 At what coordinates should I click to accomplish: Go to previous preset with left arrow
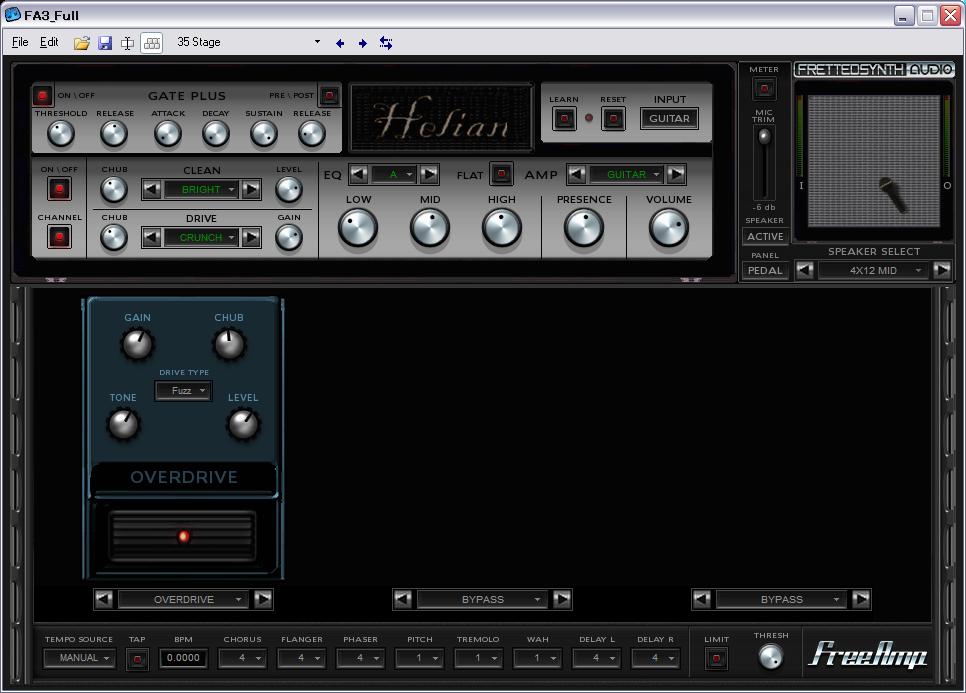coord(339,43)
